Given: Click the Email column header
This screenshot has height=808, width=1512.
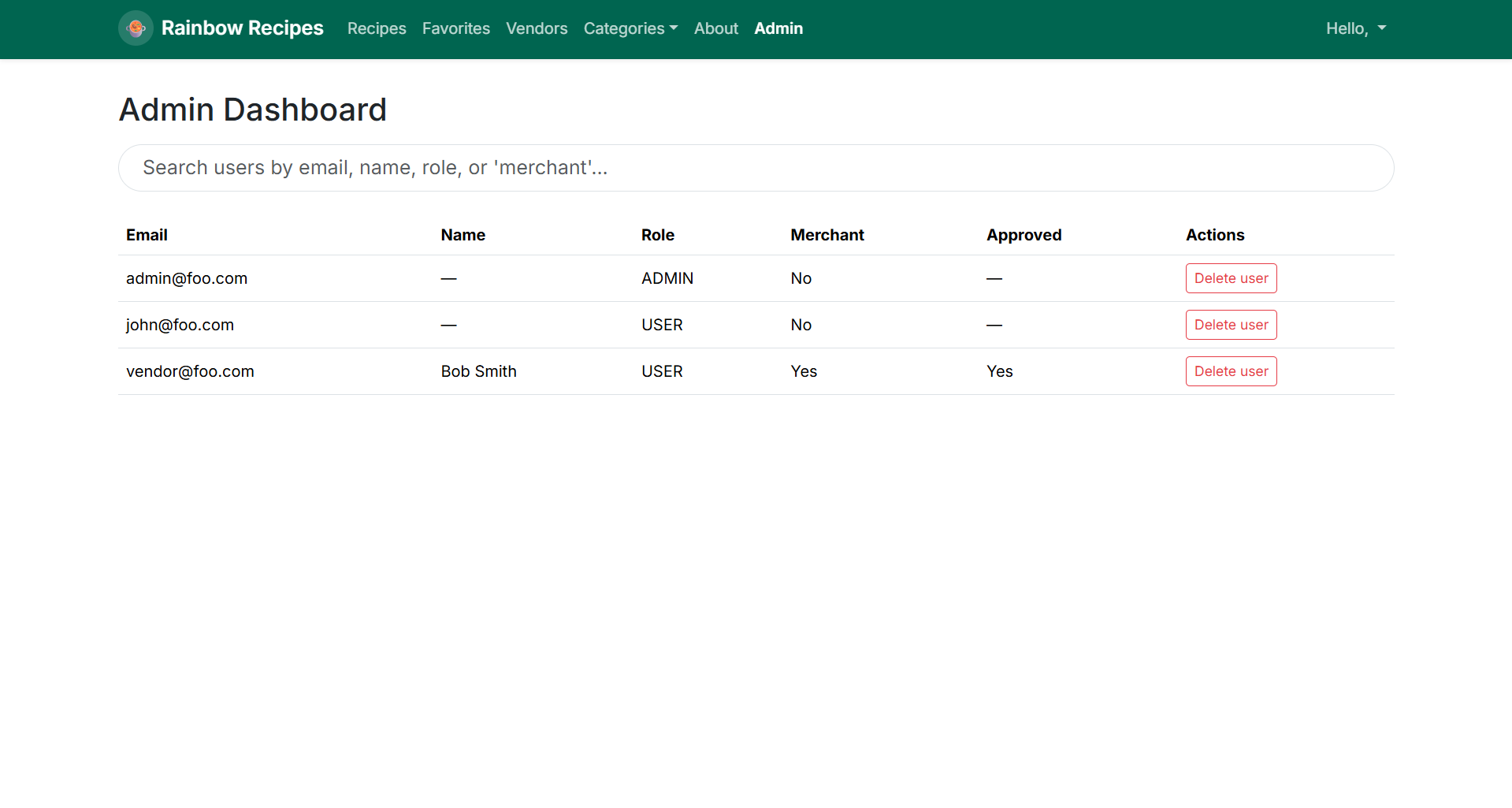Looking at the screenshot, I should point(147,235).
